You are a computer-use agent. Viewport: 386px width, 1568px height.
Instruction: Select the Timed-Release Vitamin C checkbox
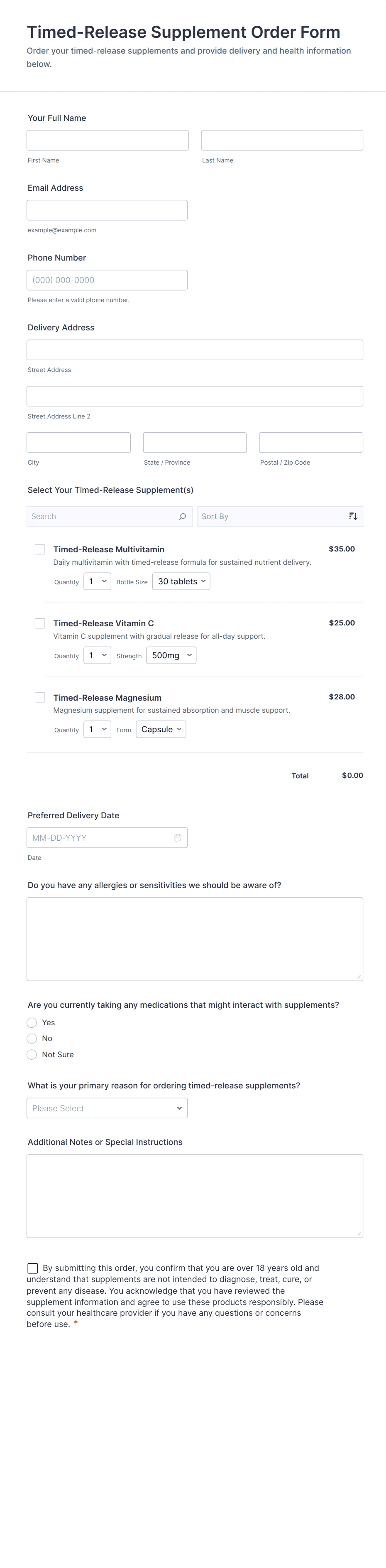point(40,623)
